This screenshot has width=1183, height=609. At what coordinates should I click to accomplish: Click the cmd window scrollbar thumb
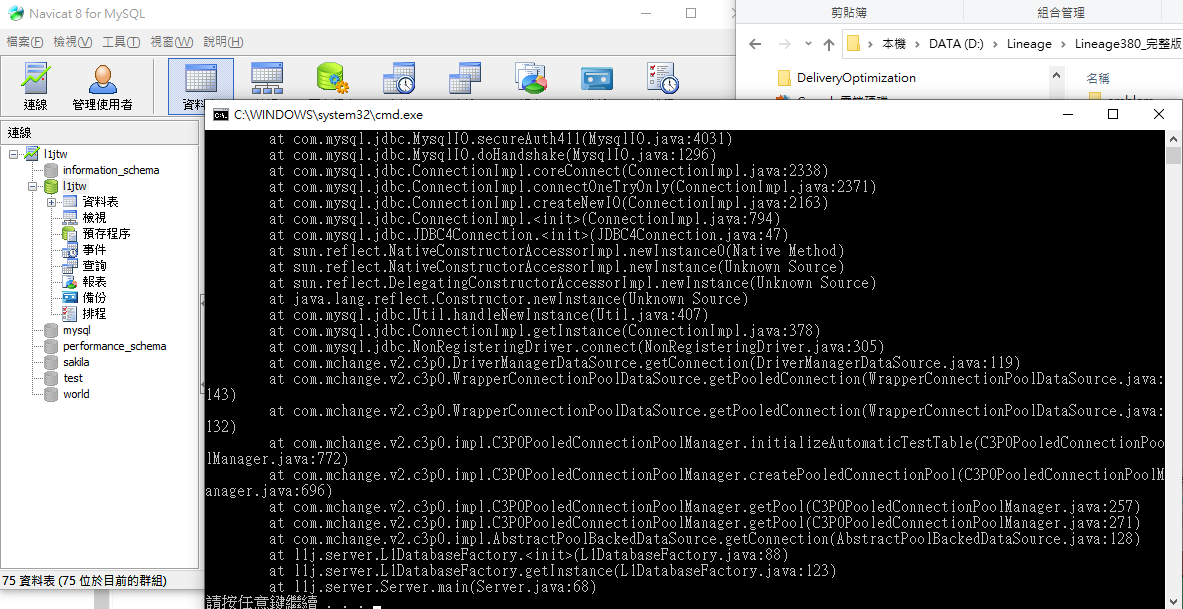(x=1173, y=155)
